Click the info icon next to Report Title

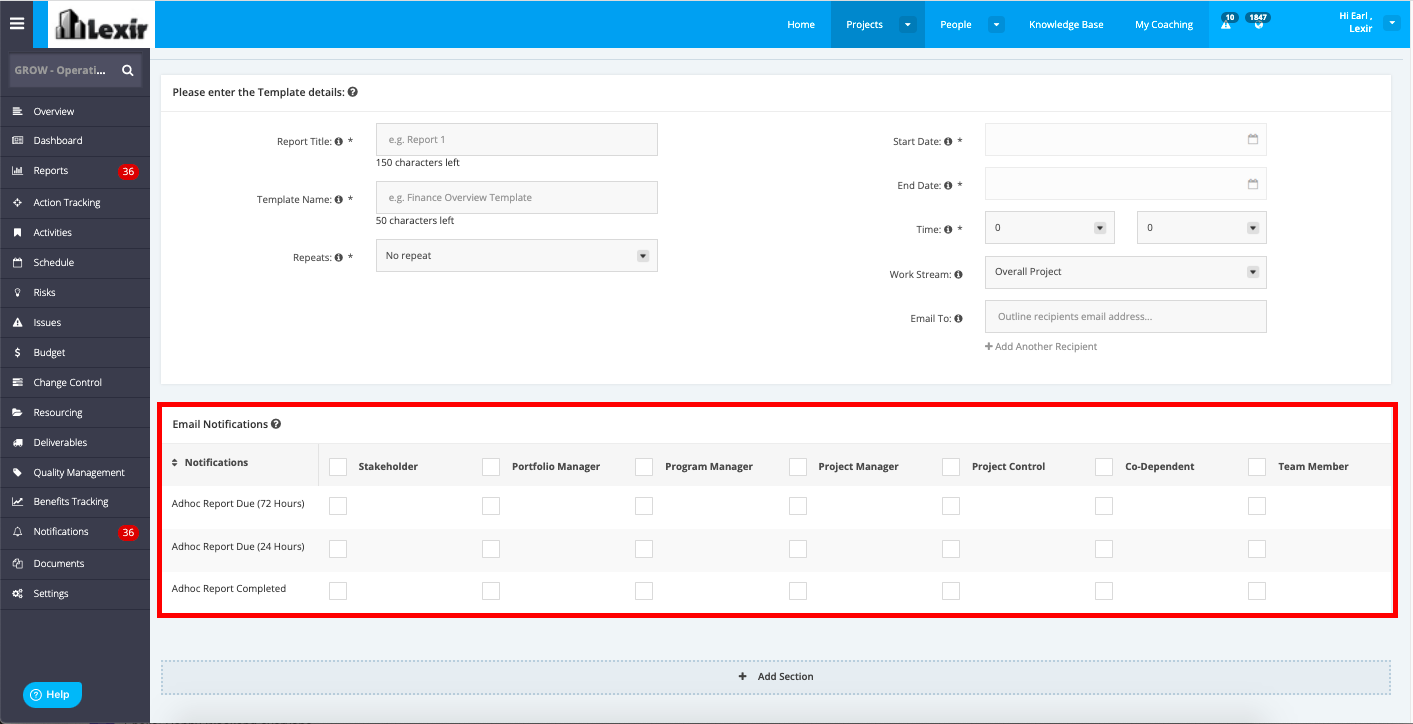point(339,142)
